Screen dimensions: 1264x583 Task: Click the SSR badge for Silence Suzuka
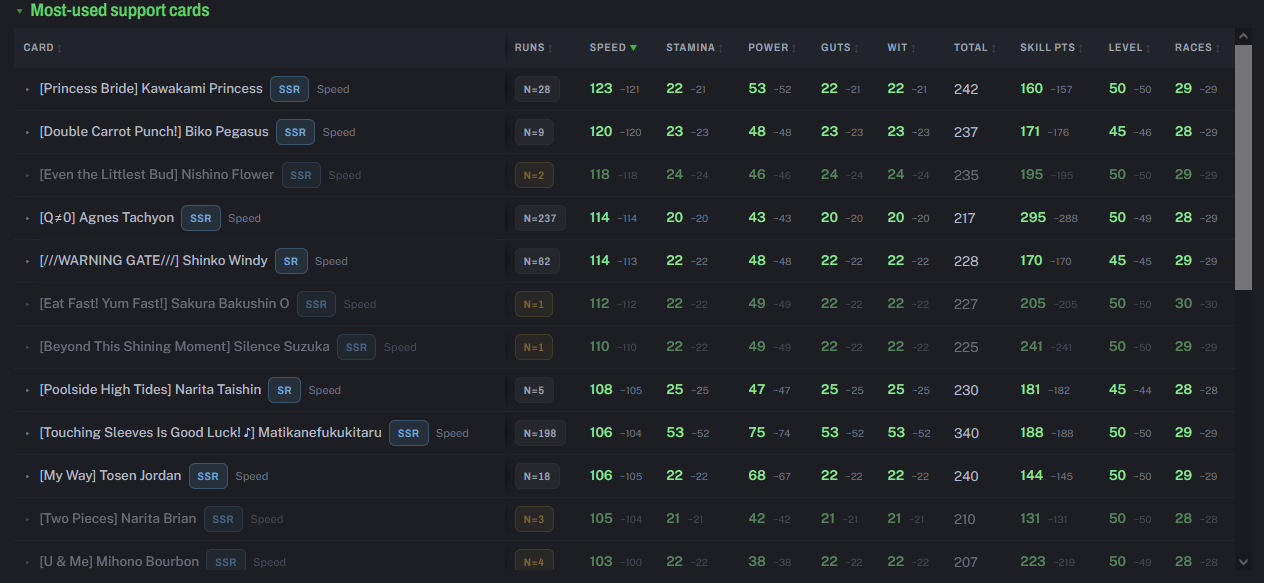pos(357,347)
